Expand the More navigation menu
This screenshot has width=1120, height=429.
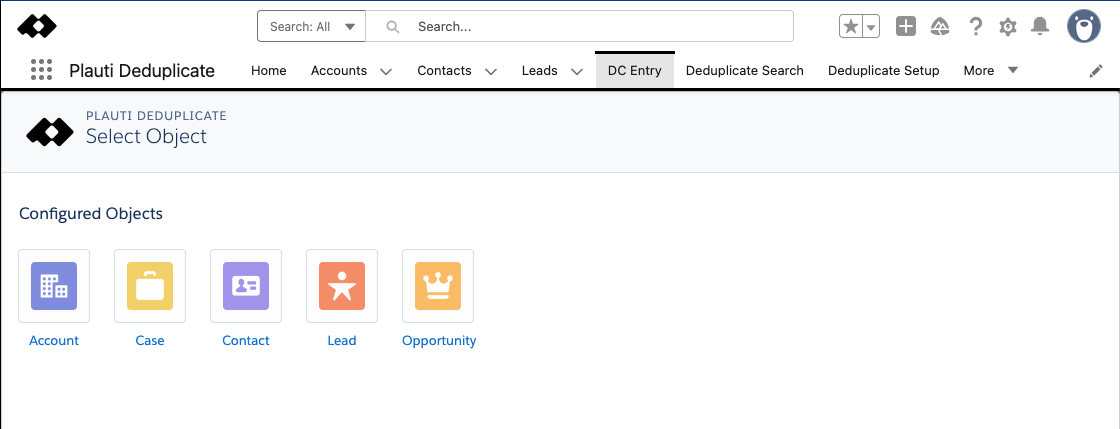[x=991, y=71]
